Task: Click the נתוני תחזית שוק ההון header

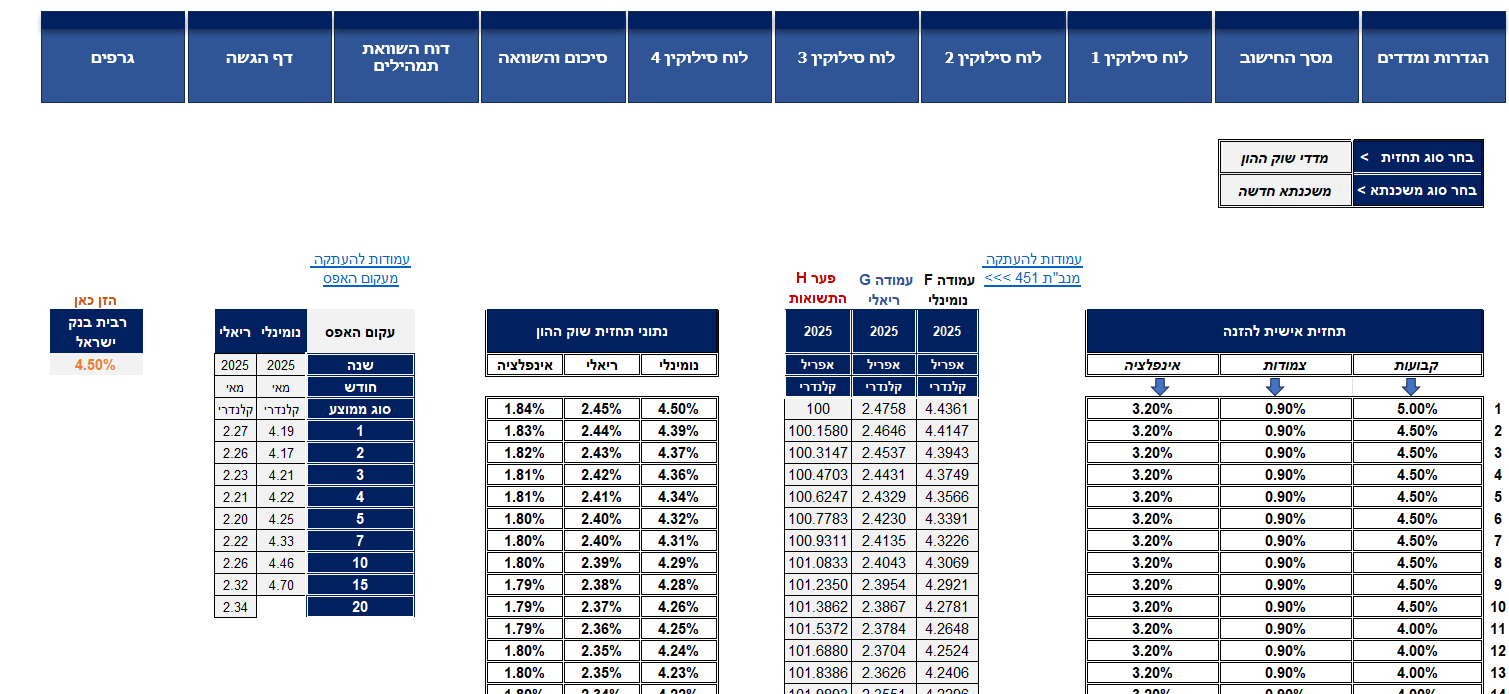Action: (x=602, y=331)
